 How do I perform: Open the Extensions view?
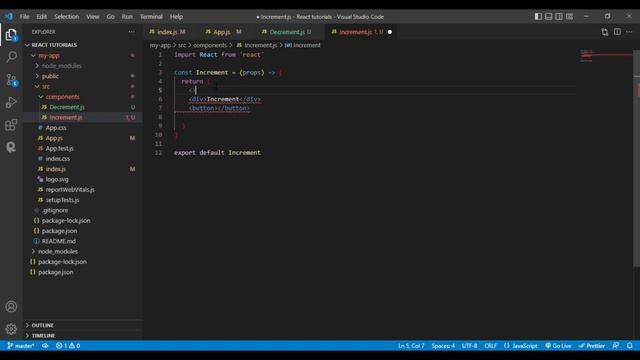pyautogui.click(x=11, y=124)
